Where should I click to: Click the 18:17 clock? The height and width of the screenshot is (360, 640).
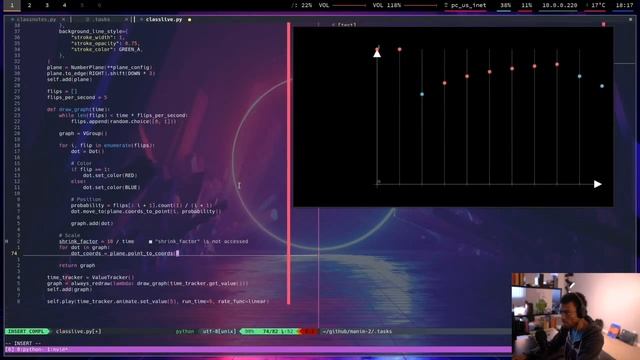(624, 5)
